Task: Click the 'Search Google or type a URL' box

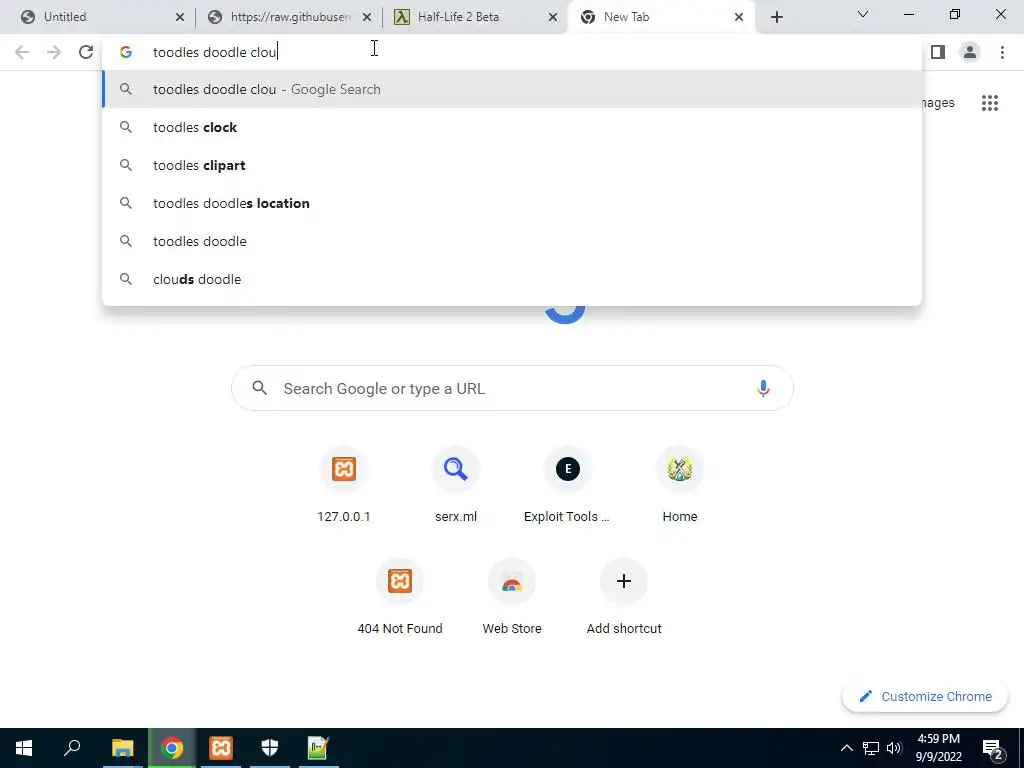Action: 512,389
